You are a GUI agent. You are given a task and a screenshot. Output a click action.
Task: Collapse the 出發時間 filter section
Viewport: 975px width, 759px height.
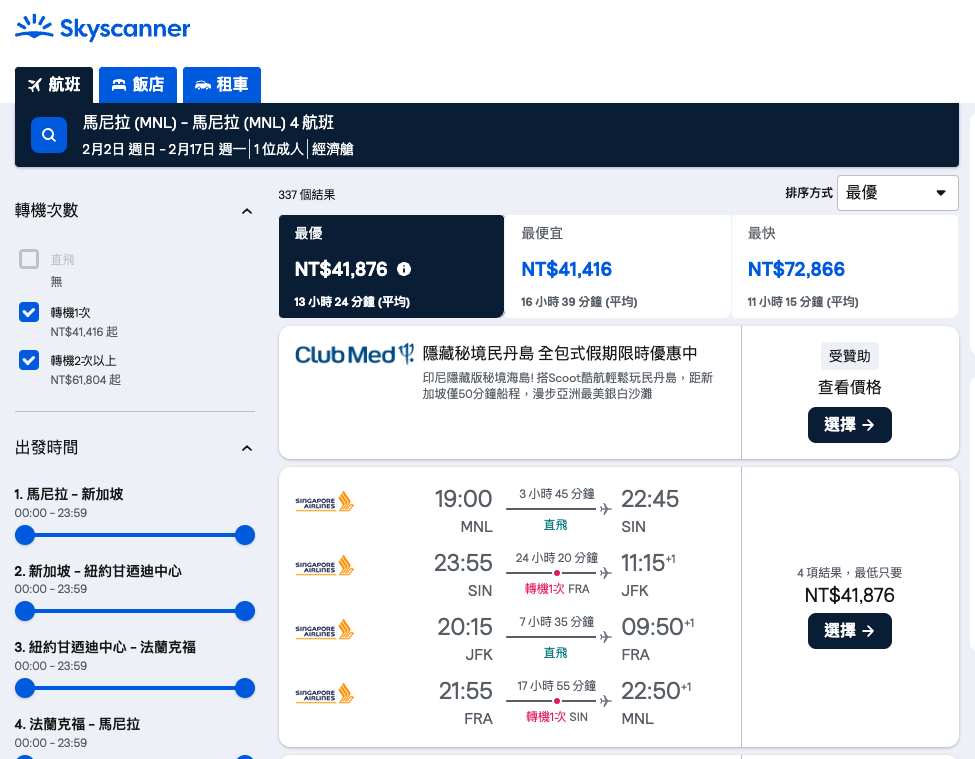[247, 448]
